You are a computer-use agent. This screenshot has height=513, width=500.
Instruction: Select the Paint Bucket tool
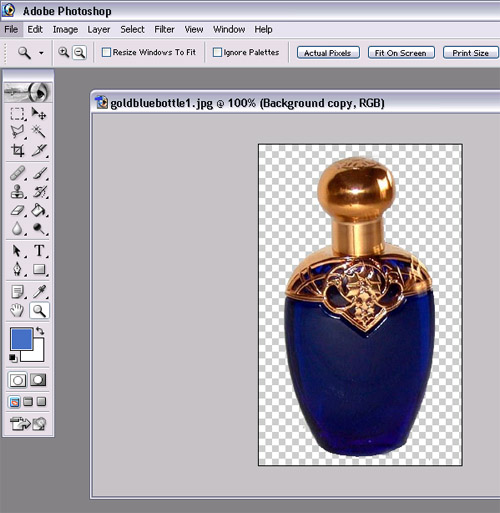(x=39, y=210)
